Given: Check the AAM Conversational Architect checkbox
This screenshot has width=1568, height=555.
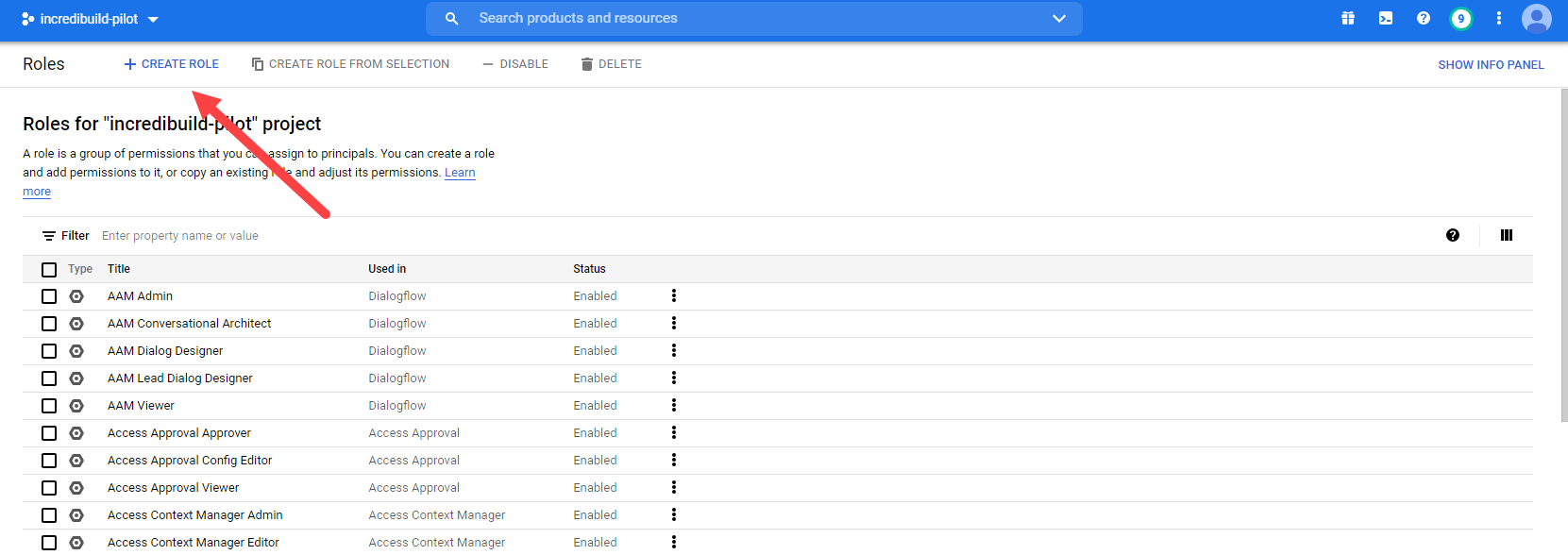Looking at the screenshot, I should point(49,324).
